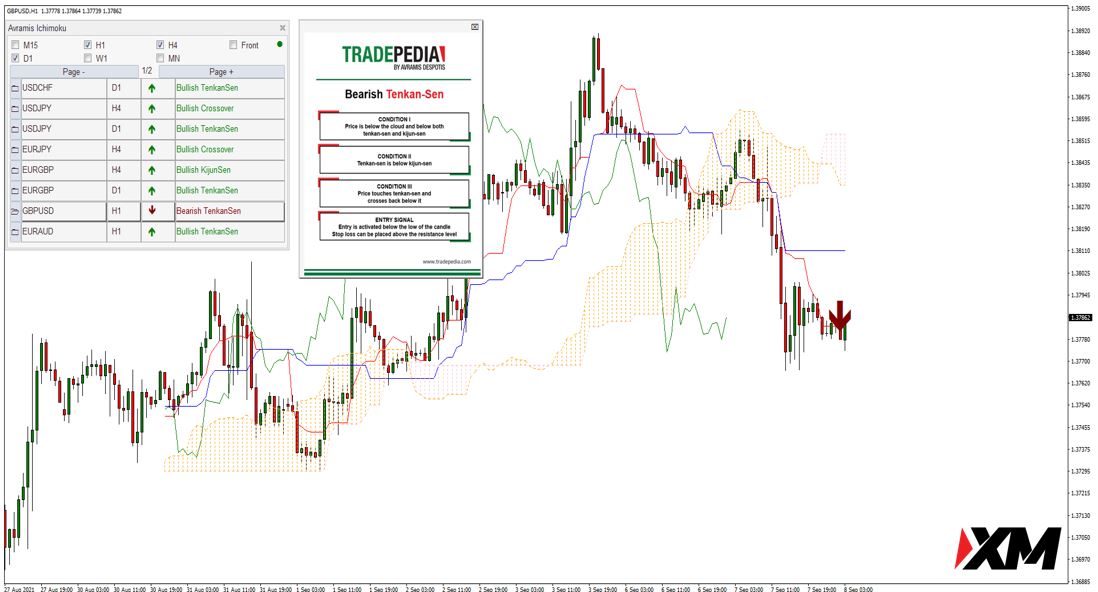
Task: Uncheck the H4 timeframe checkbox
Action: (160, 45)
